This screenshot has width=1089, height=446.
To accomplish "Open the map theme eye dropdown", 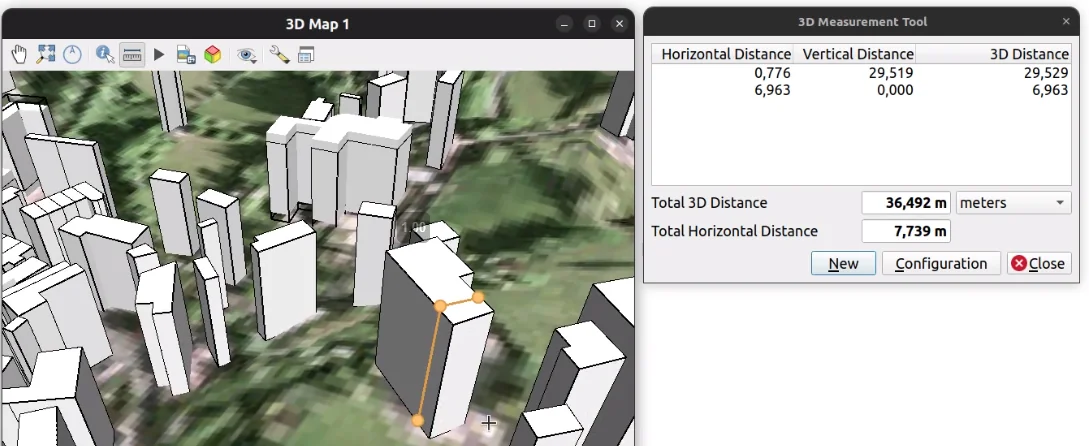I will 247,55.
